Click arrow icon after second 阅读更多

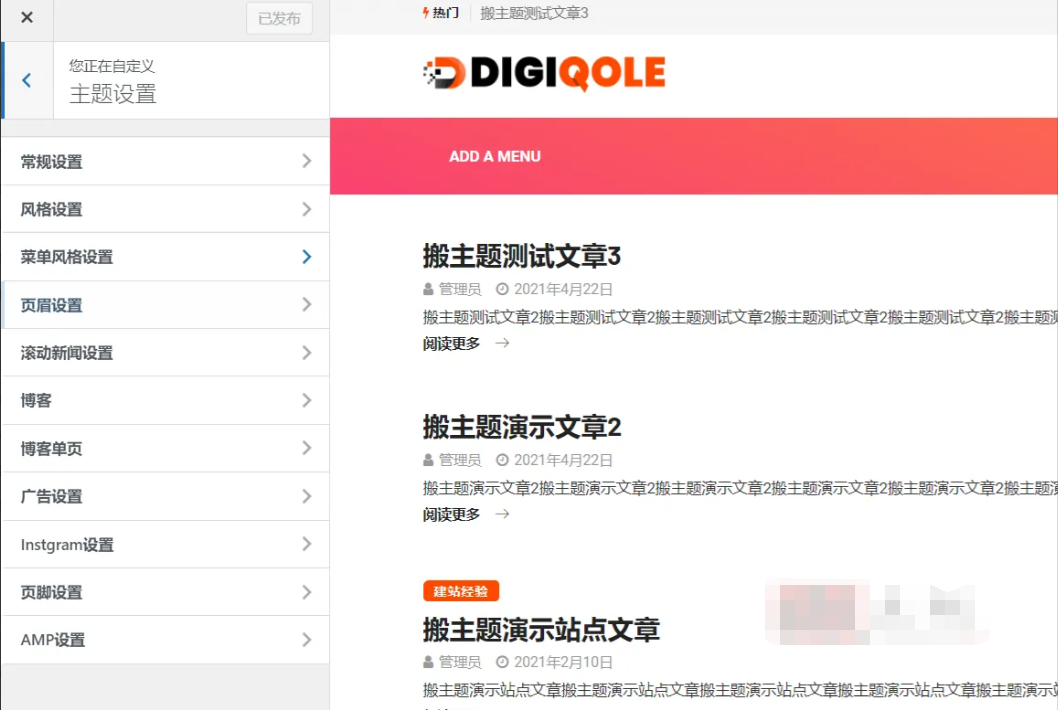pos(502,514)
